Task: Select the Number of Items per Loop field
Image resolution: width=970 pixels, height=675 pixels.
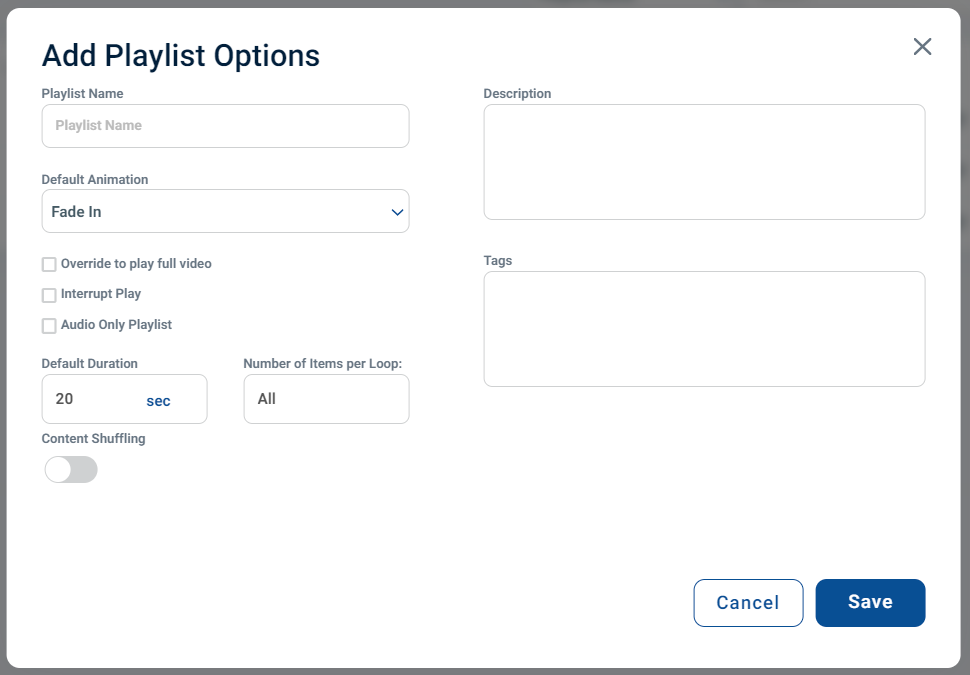Action: click(326, 399)
